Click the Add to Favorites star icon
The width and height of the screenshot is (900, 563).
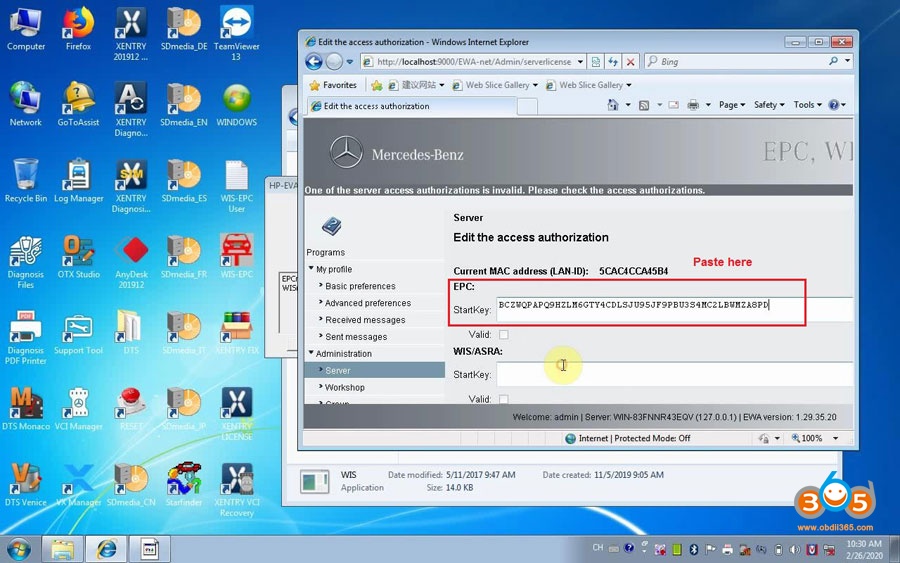pos(377,85)
